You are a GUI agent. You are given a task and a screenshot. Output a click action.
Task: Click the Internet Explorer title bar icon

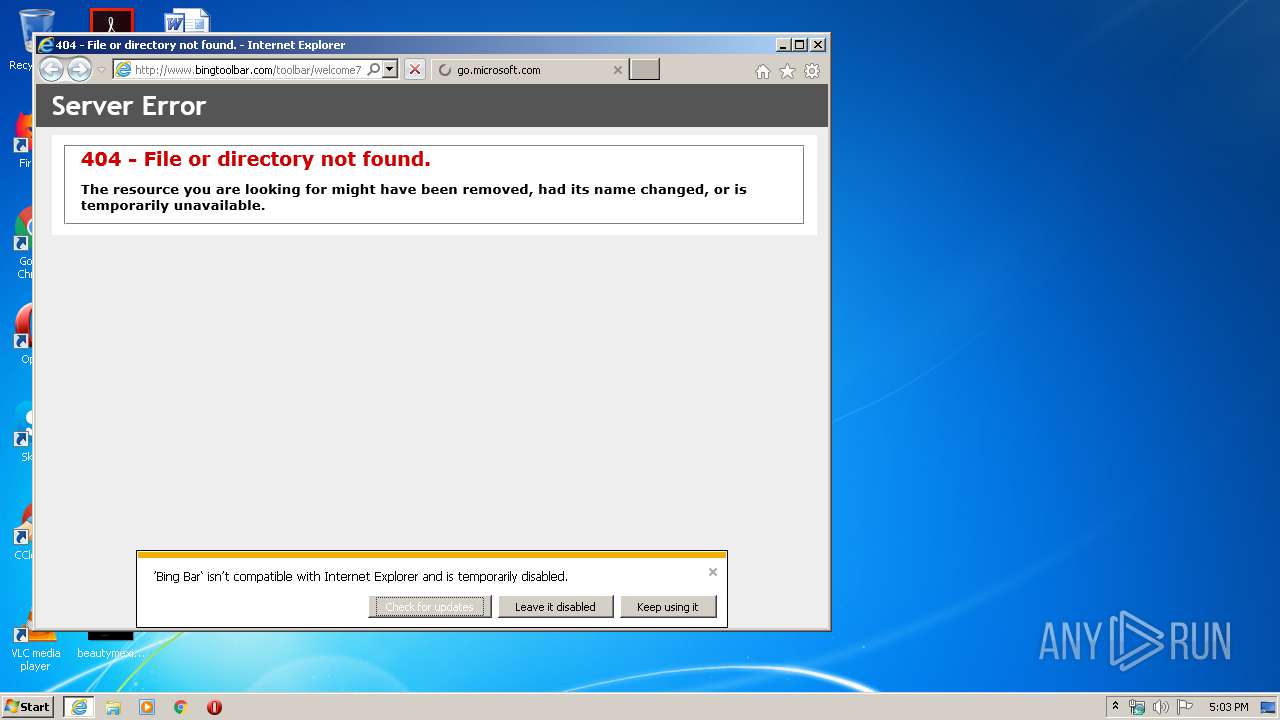[45, 44]
